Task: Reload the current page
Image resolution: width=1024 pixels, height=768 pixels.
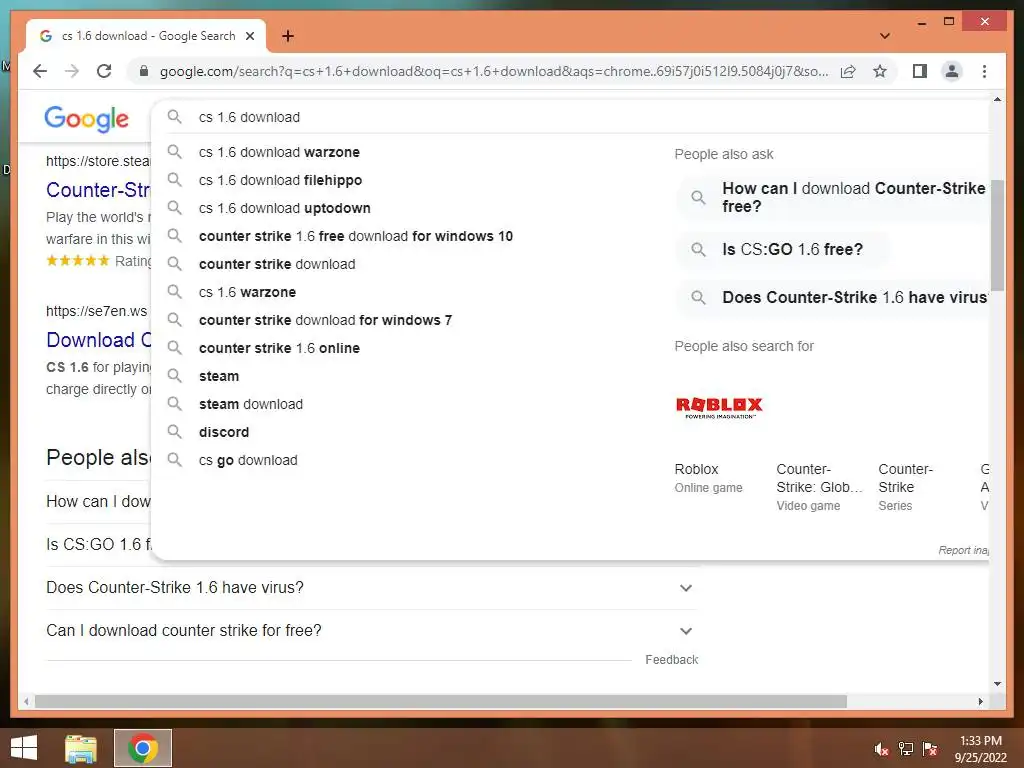Action: click(104, 71)
